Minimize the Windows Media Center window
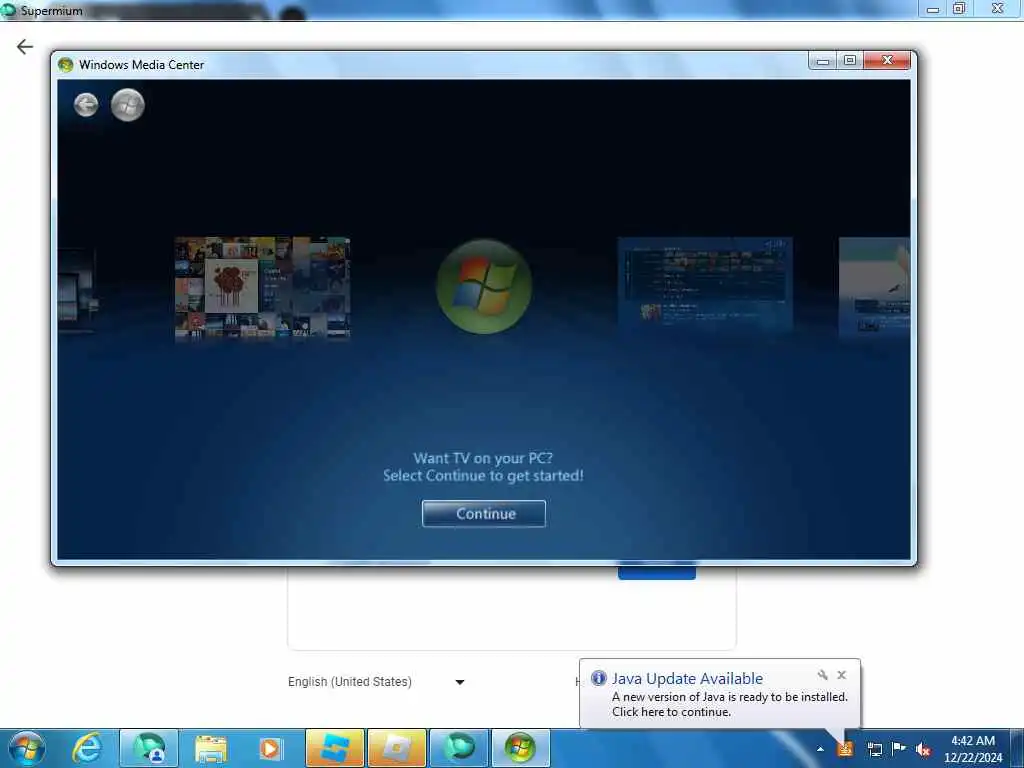This screenshot has height=768, width=1024. pyautogui.click(x=823, y=61)
